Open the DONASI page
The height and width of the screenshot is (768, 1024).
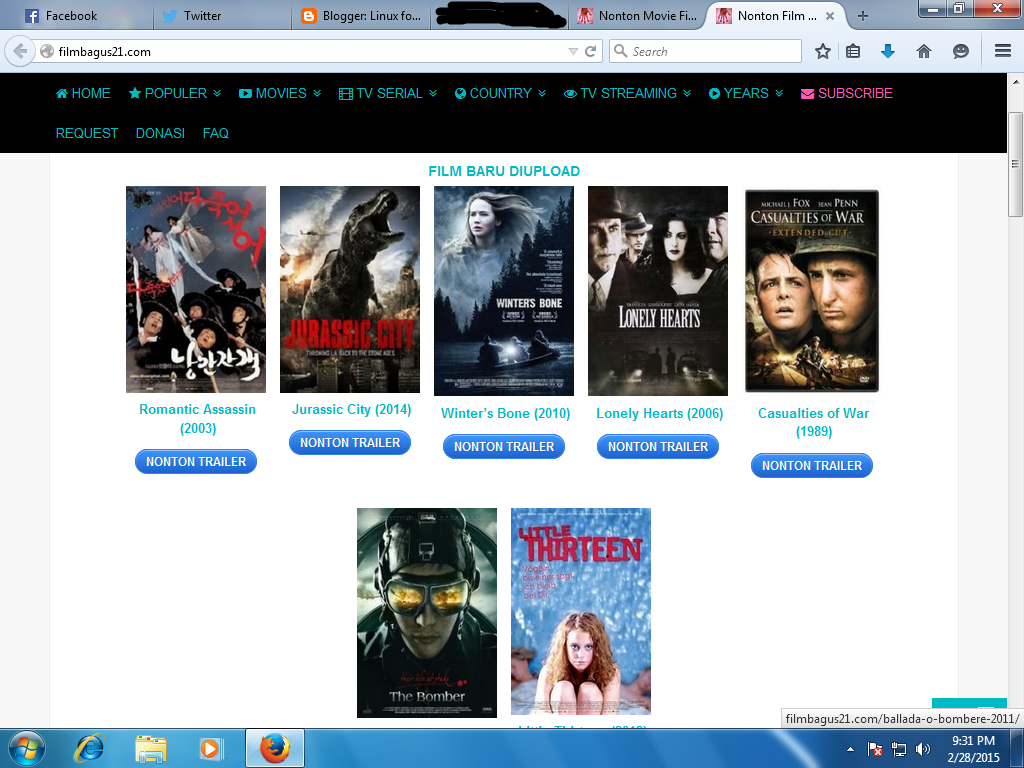160,133
